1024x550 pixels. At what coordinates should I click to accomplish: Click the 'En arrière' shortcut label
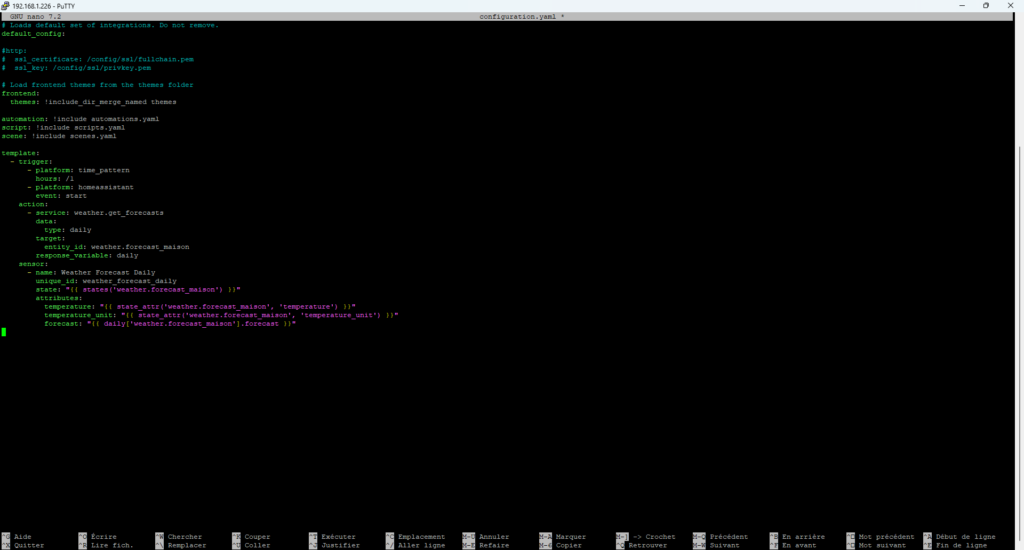click(803, 537)
